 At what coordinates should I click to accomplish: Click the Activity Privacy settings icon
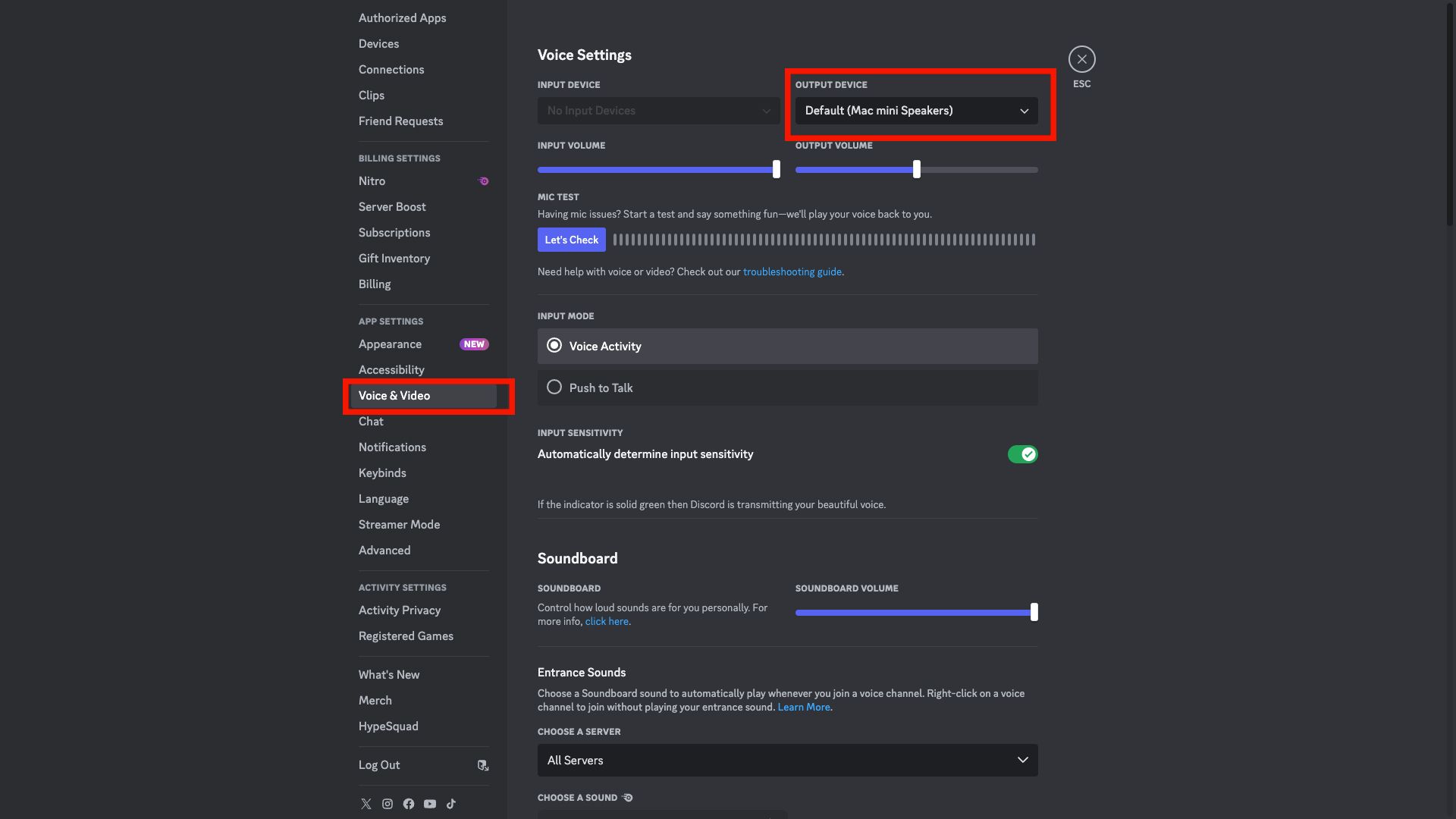click(399, 610)
